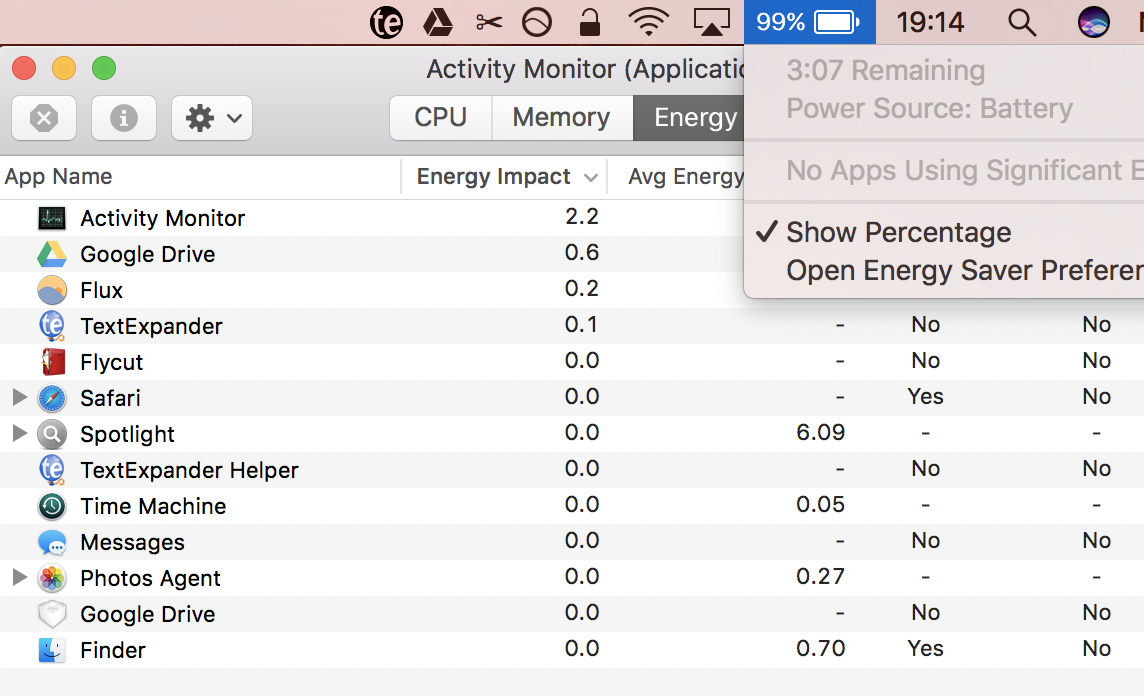Click the Flux app icon in list
The image size is (1144, 696).
click(x=52, y=290)
